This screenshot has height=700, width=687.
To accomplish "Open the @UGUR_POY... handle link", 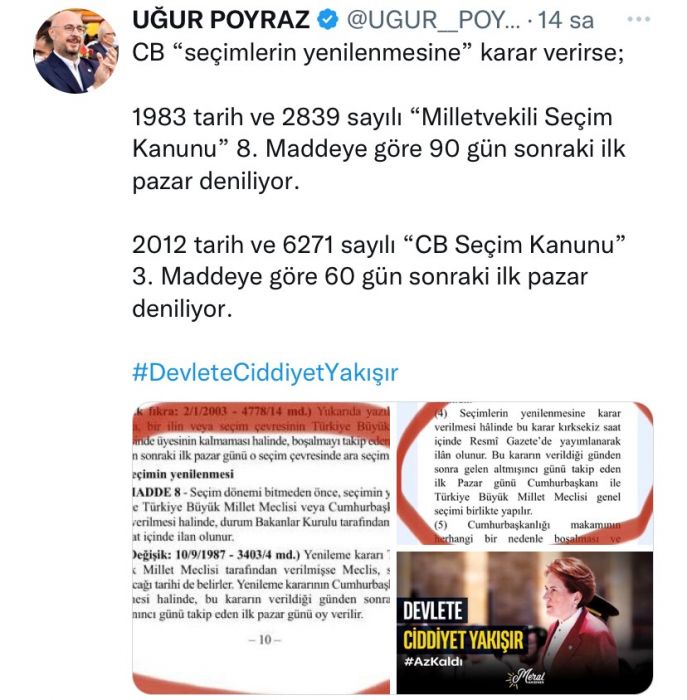I will pyautogui.click(x=433, y=20).
